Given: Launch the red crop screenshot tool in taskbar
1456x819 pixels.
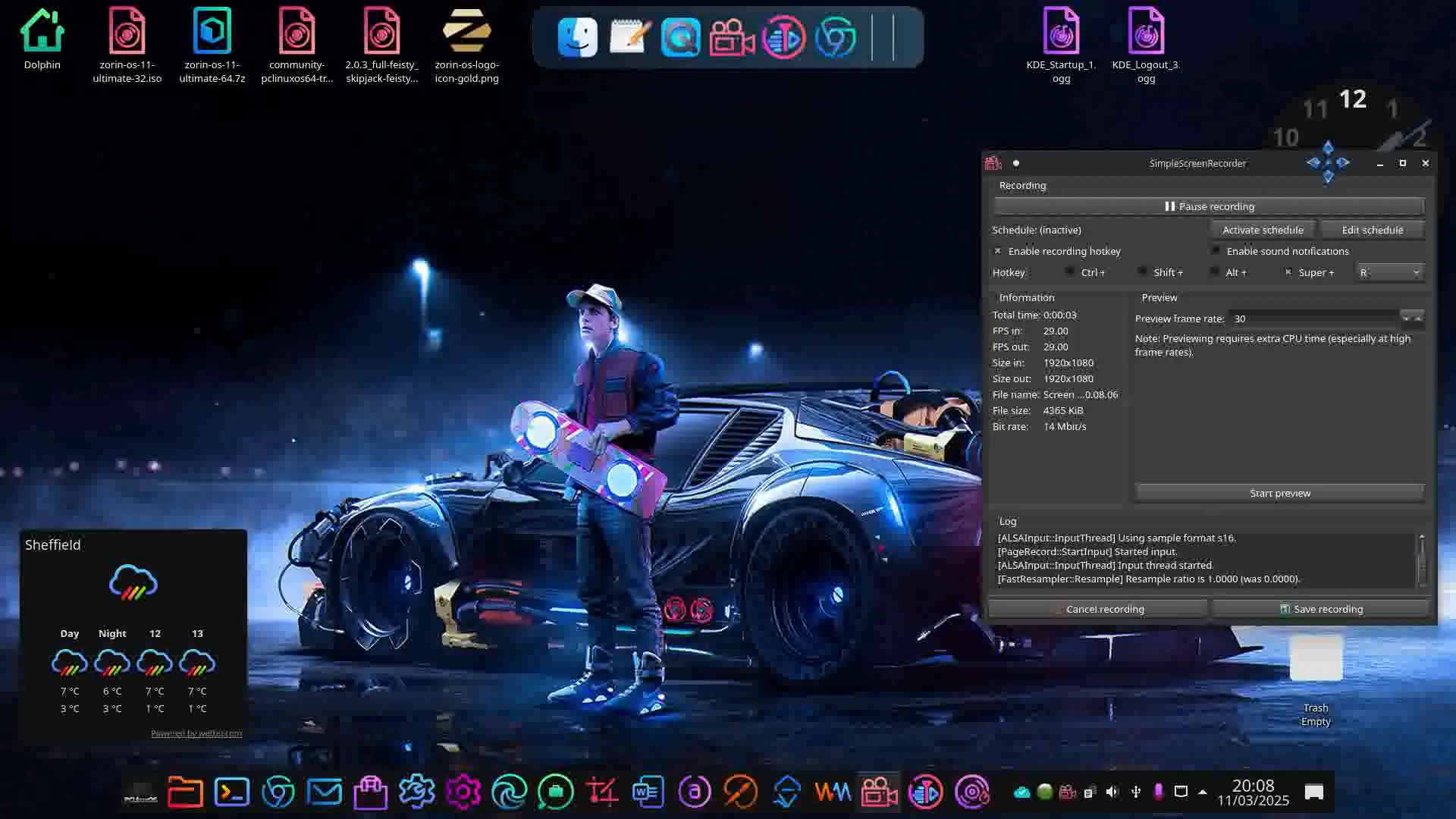Looking at the screenshot, I should [602, 792].
